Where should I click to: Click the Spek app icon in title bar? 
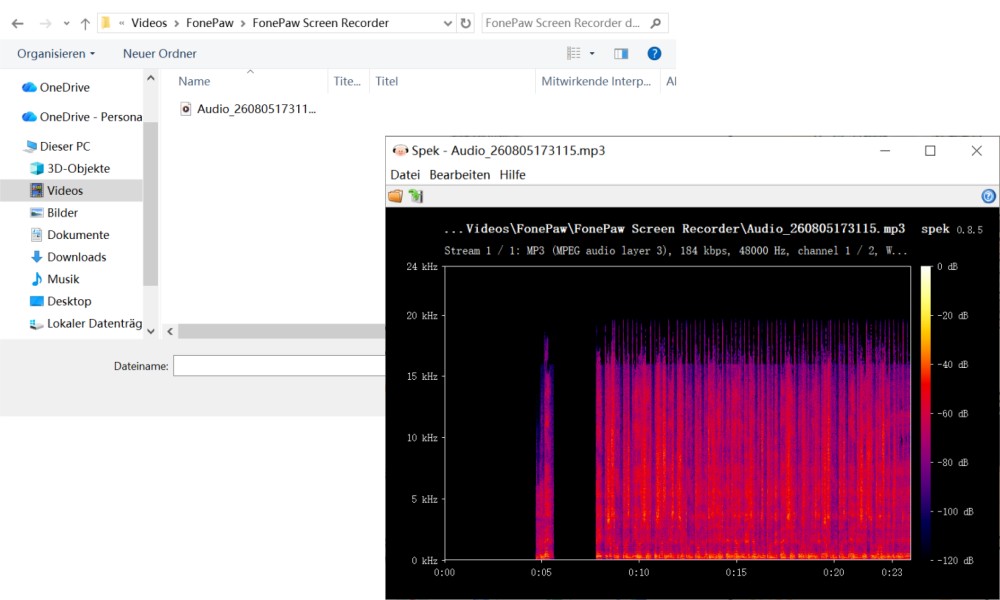400,150
